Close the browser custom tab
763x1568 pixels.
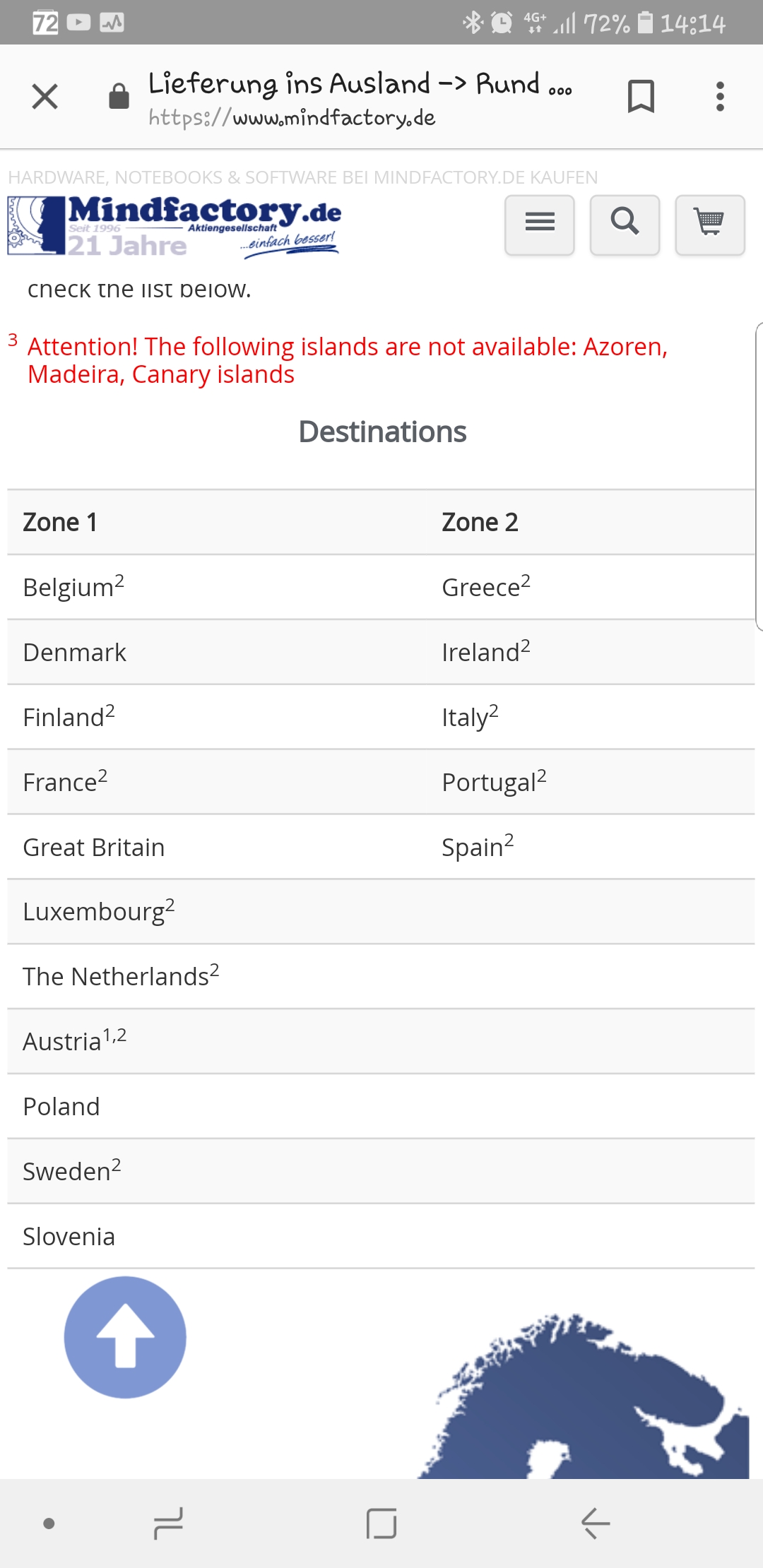point(45,97)
